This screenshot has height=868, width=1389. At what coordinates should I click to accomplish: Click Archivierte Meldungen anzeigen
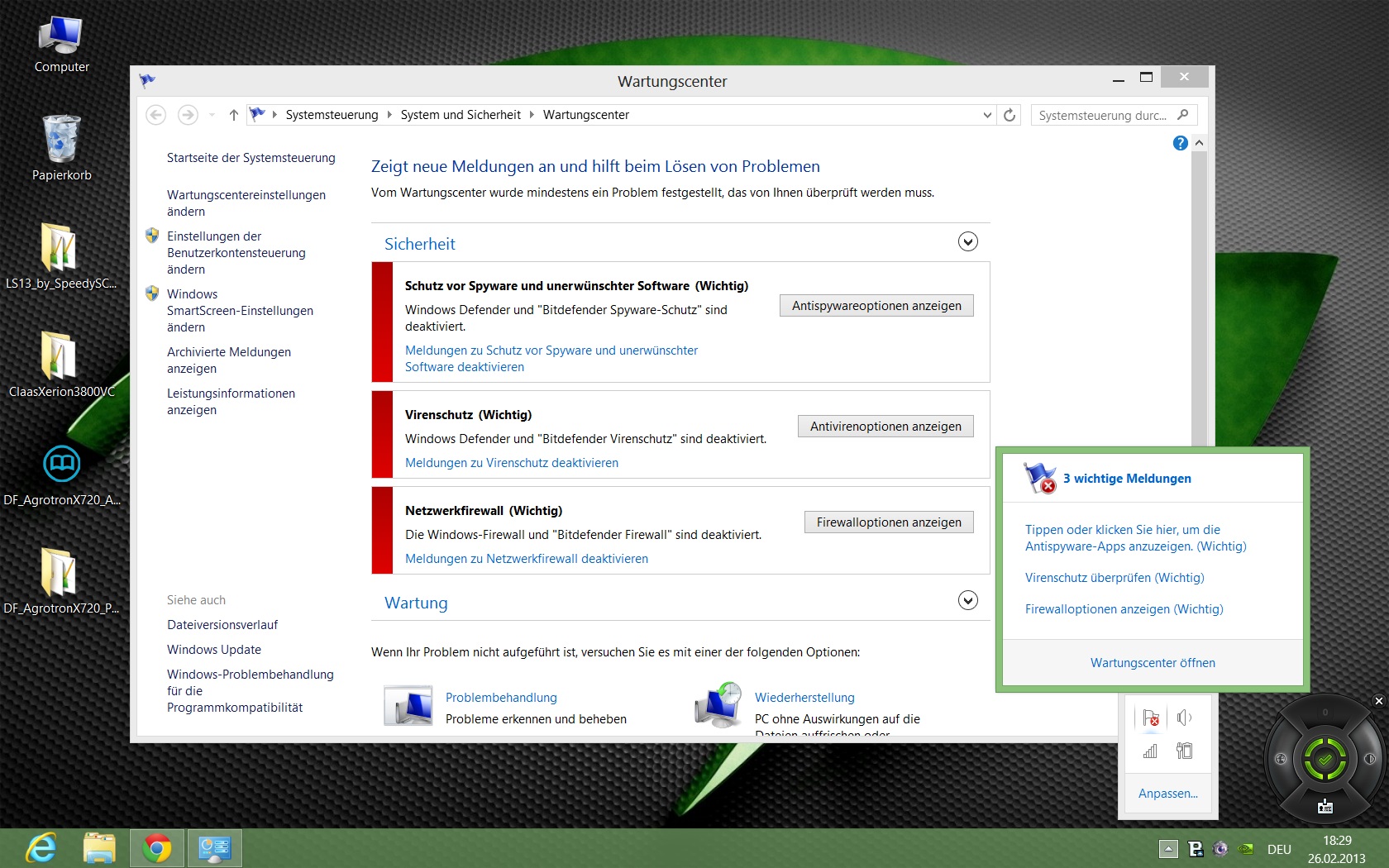tap(229, 360)
